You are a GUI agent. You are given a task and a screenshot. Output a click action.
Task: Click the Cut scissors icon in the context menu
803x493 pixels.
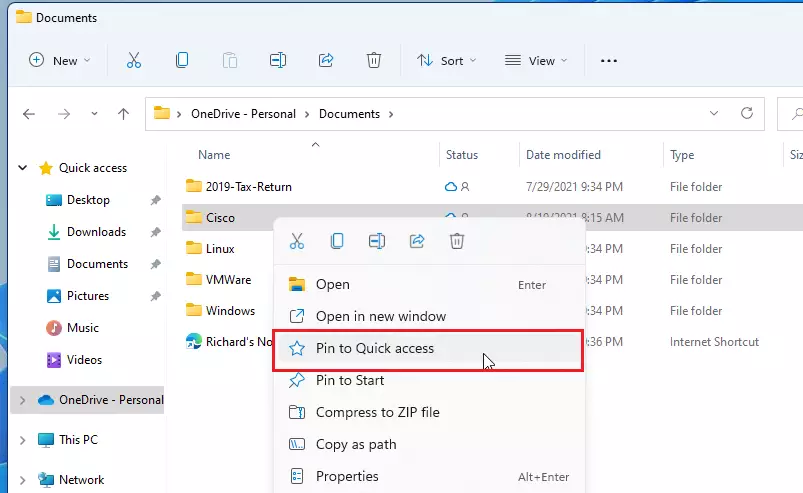click(297, 241)
